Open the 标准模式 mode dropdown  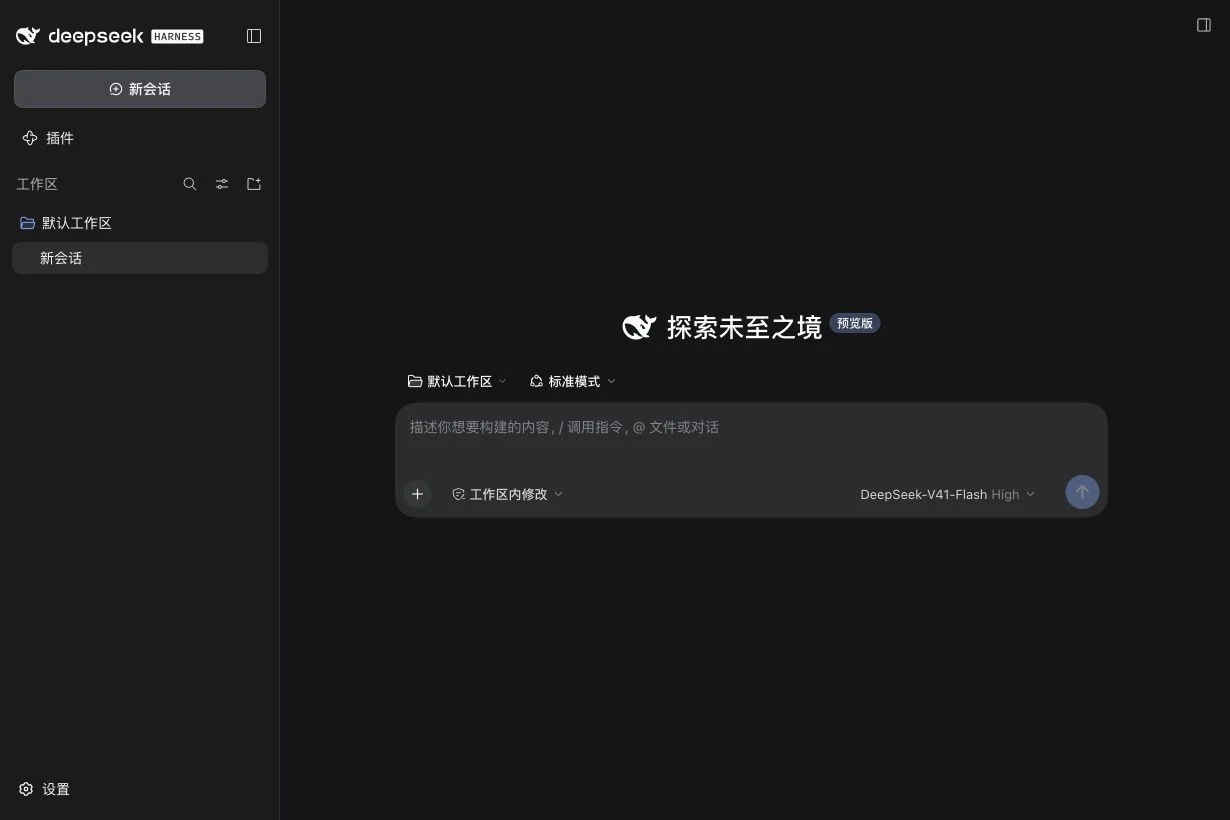[573, 381]
